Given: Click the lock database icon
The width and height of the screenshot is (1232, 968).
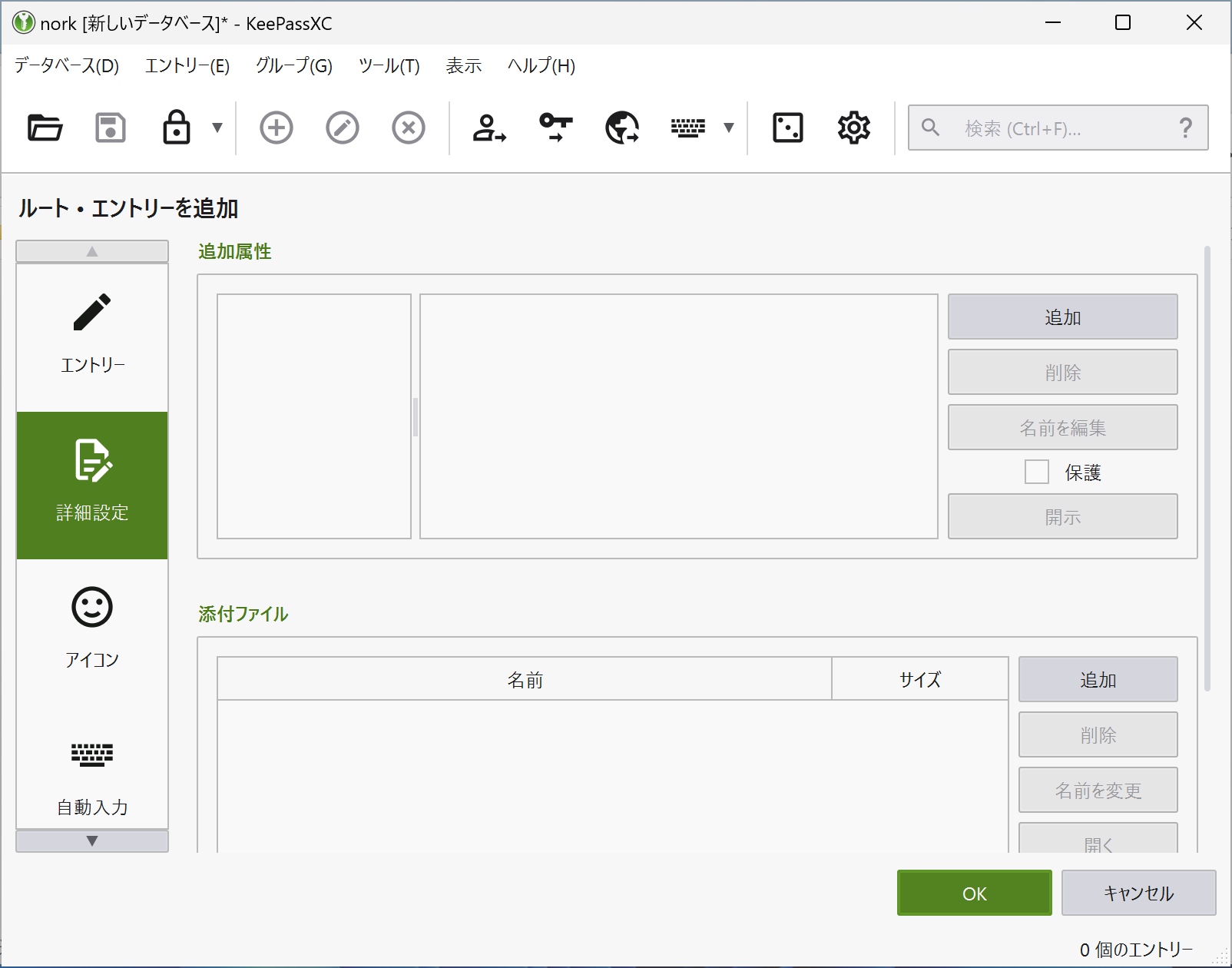Looking at the screenshot, I should [x=177, y=128].
